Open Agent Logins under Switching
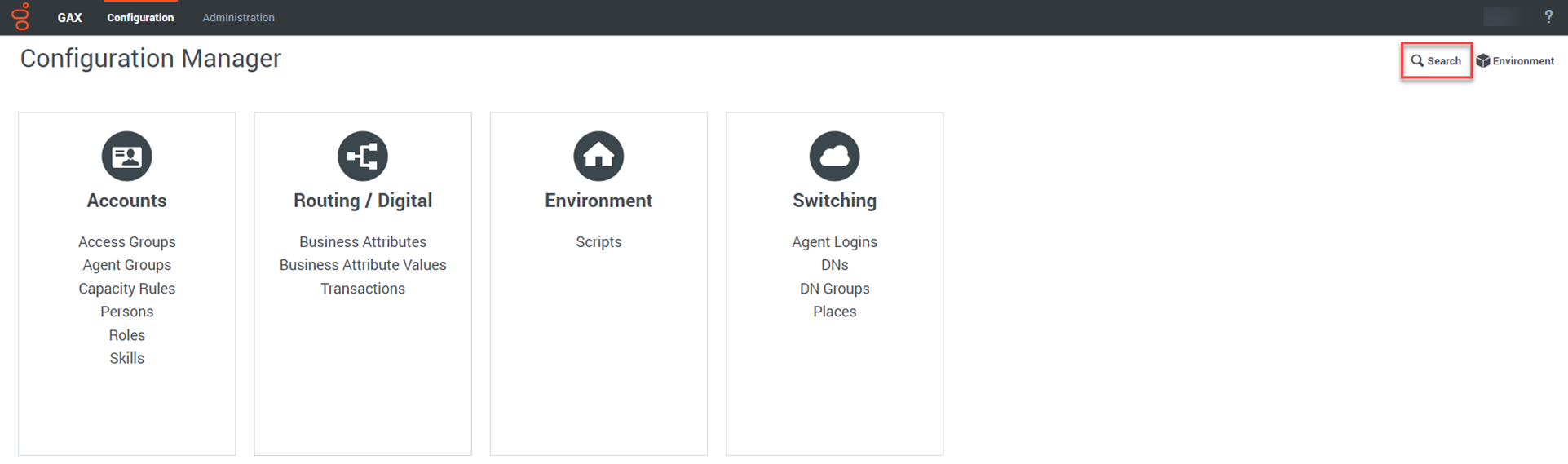1568x464 pixels. (x=834, y=242)
